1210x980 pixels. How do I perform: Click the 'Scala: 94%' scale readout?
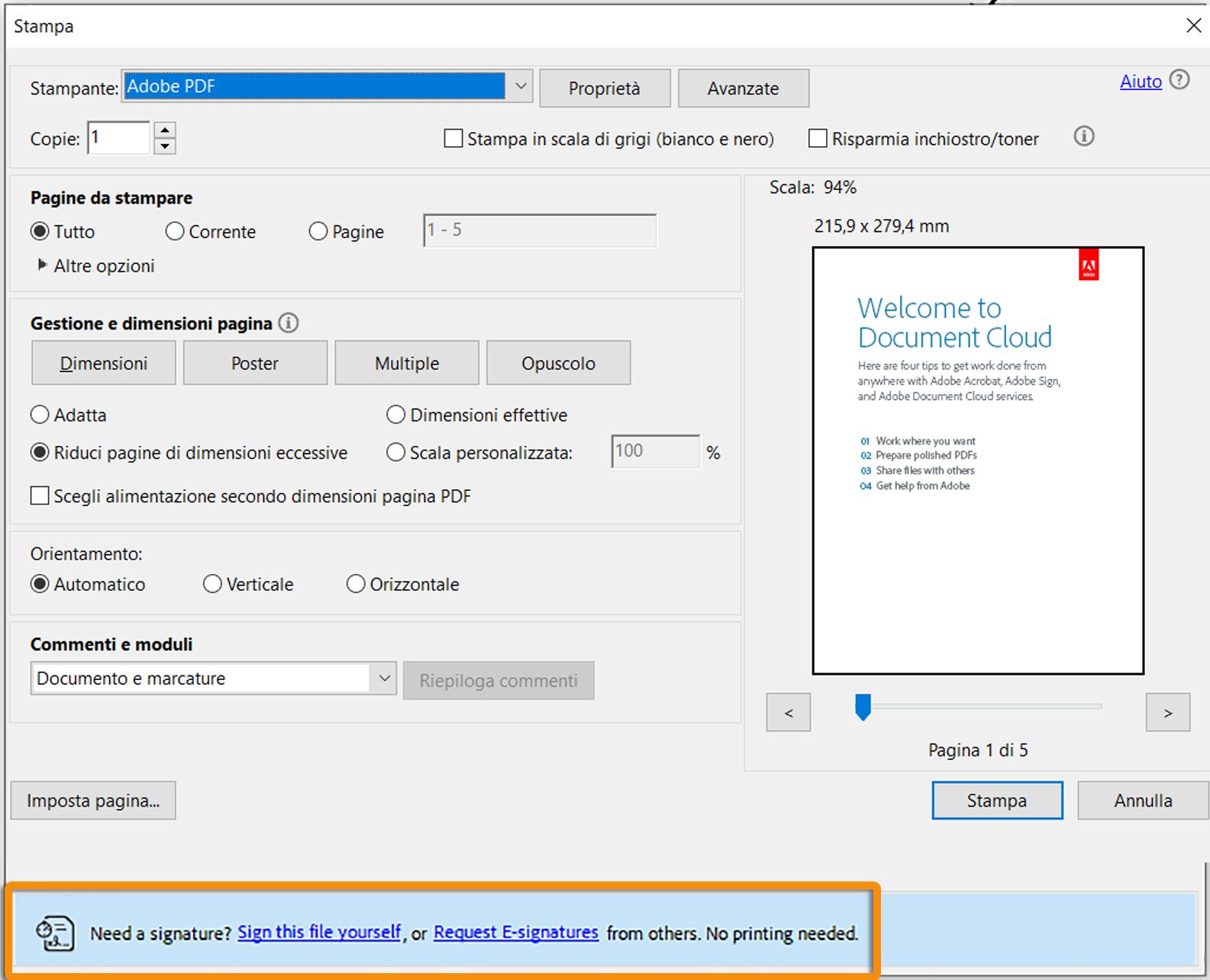tap(813, 187)
